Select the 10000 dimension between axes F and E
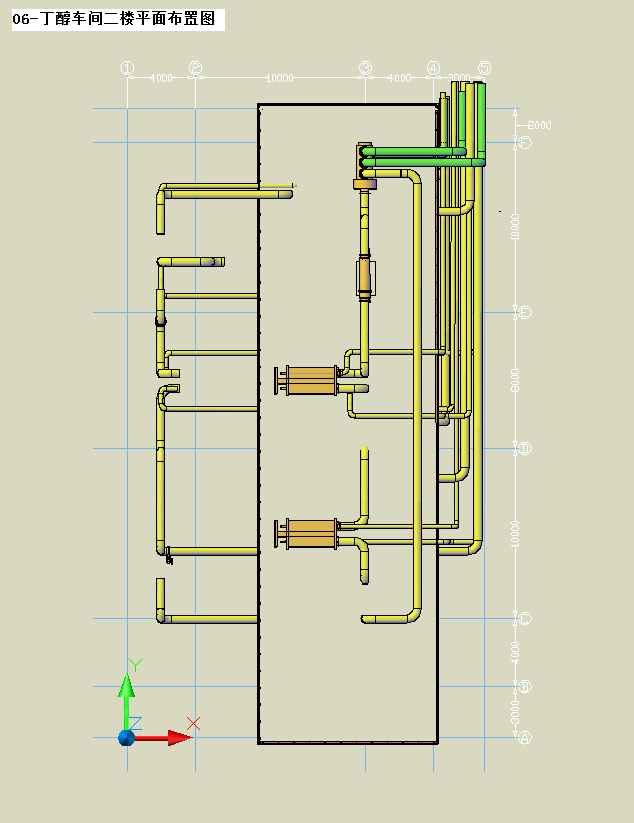634x823 pixels. click(x=515, y=227)
